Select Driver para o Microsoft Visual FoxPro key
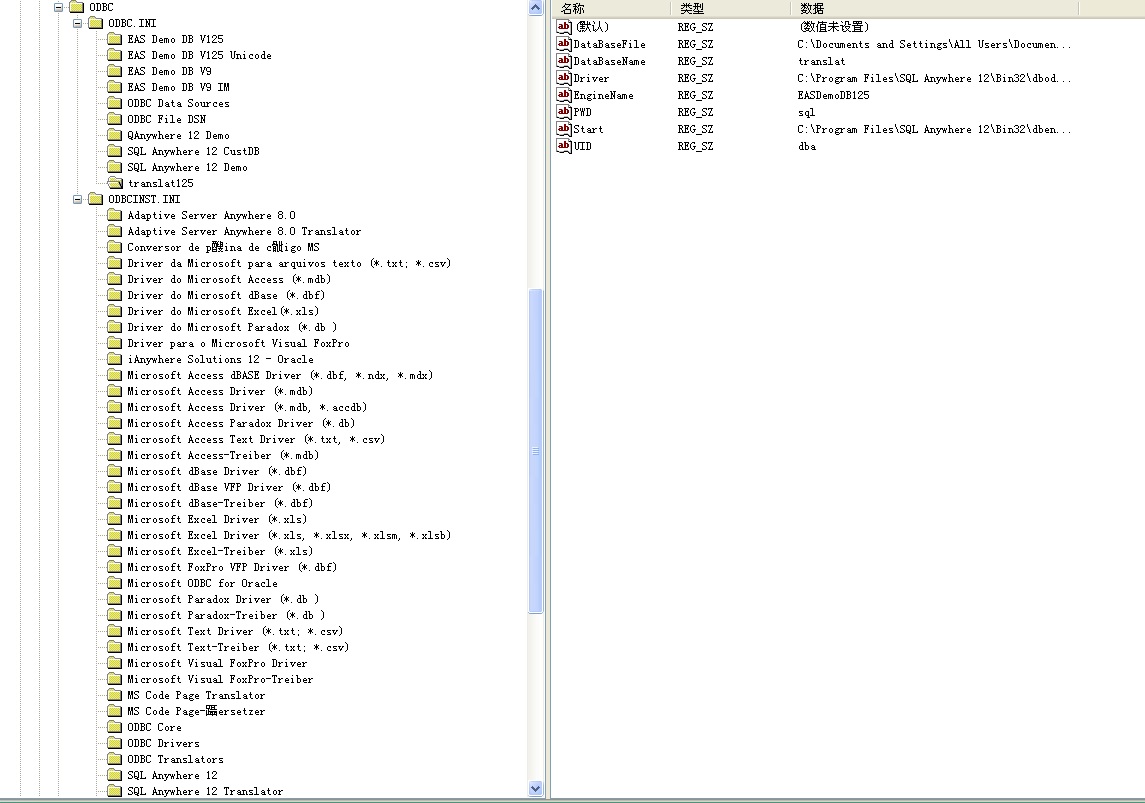 tap(238, 343)
